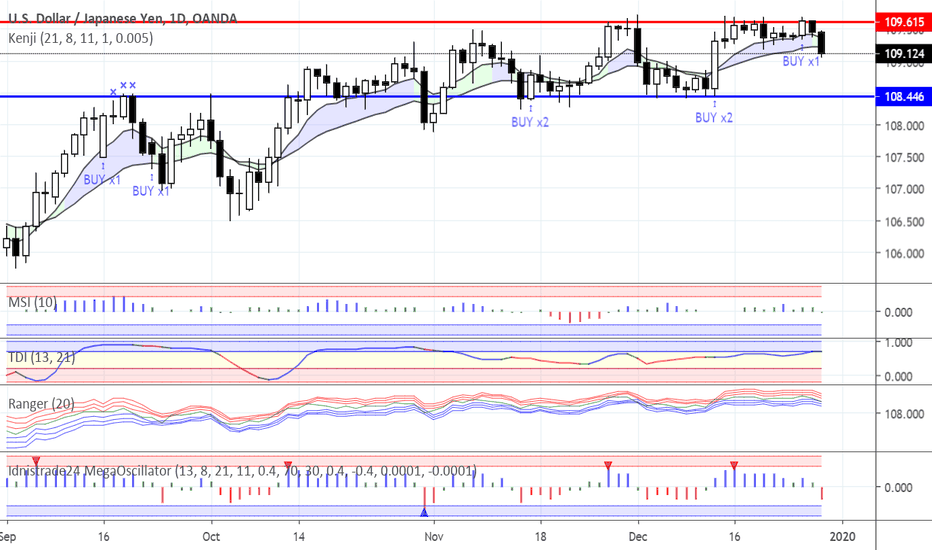Click the rightmost BUY x2 signal label
The width and height of the screenshot is (932, 550).
pyautogui.click(x=714, y=117)
